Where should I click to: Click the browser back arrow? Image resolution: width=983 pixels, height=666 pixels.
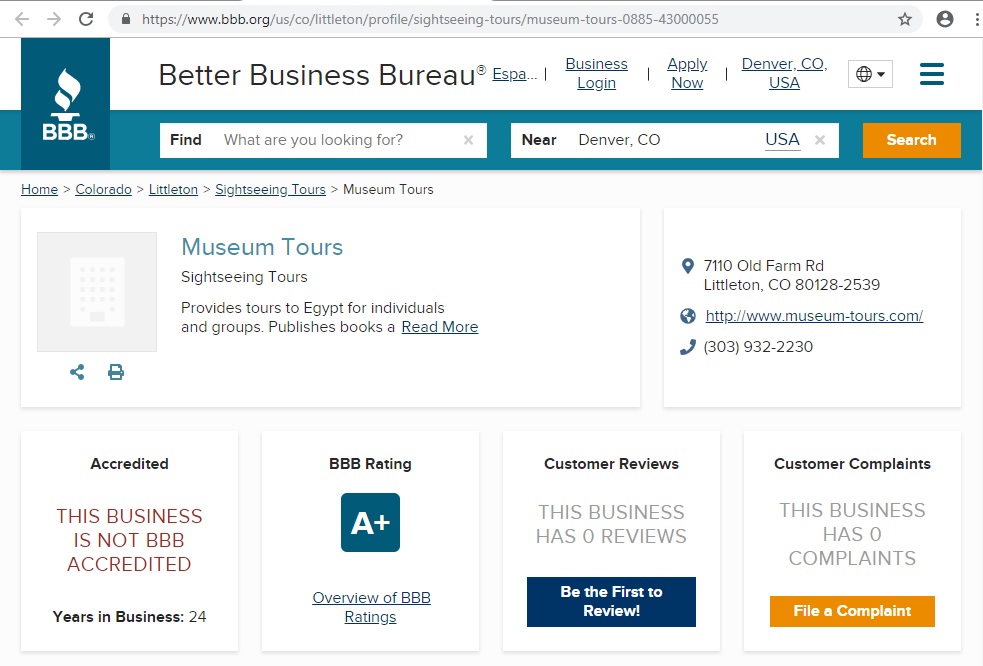(22, 19)
